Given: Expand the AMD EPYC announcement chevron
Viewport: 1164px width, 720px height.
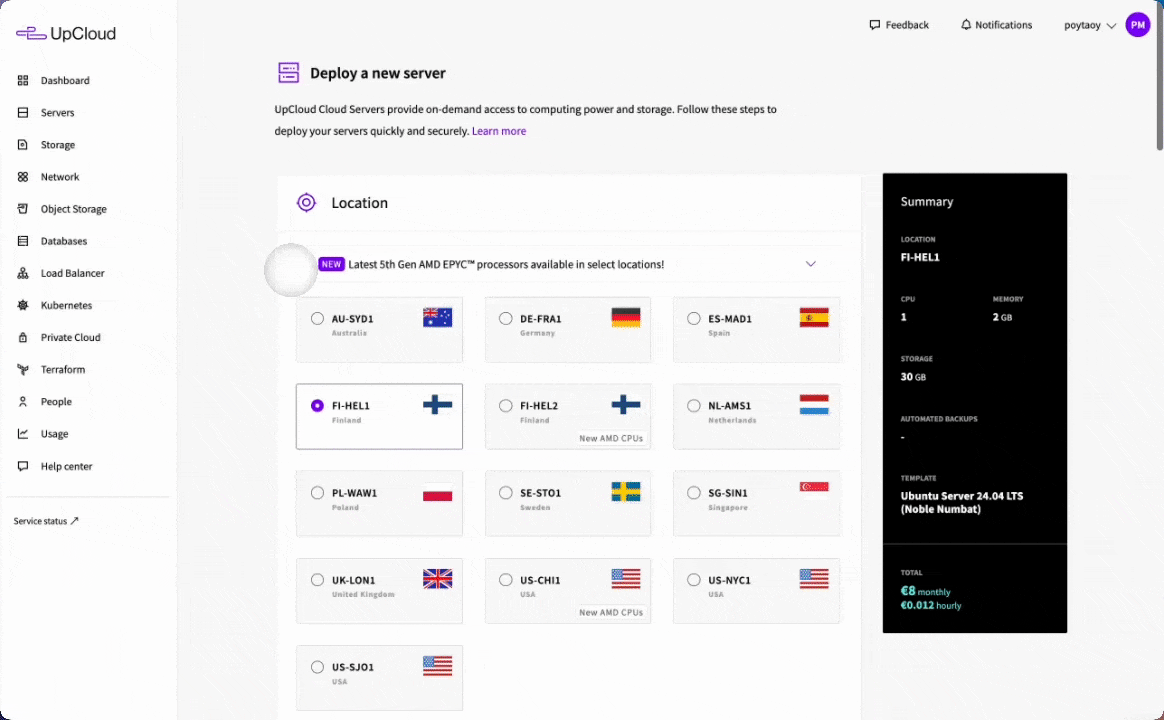Looking at the screenshot, I should (x=811, y=264).
